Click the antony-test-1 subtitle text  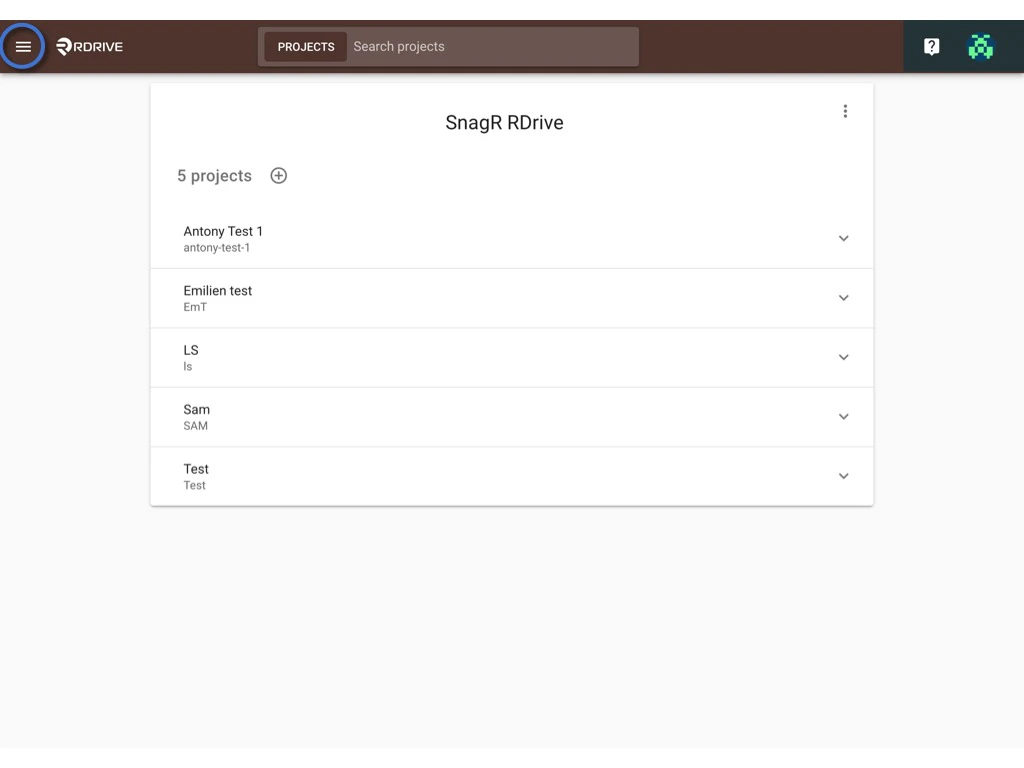[x=217, y=247]
